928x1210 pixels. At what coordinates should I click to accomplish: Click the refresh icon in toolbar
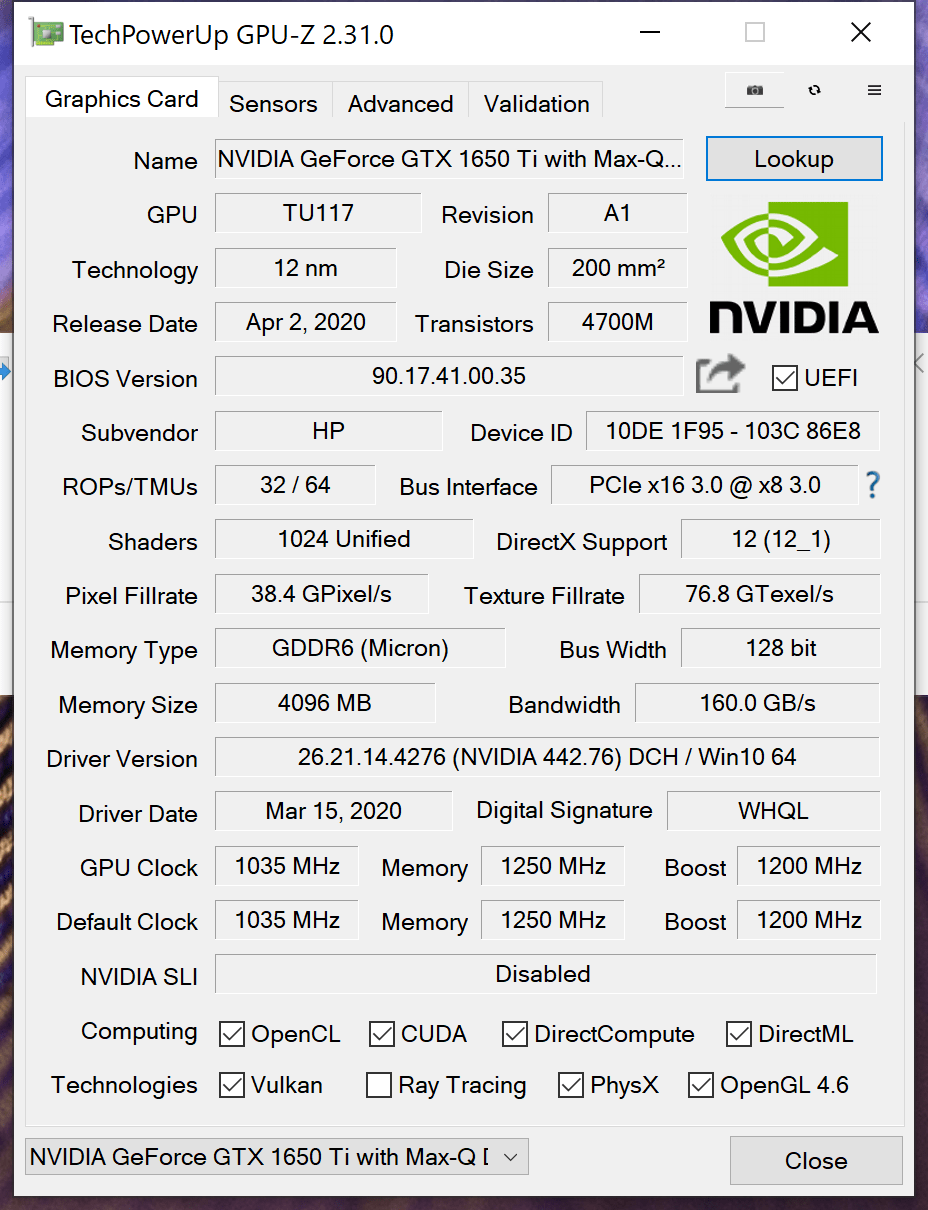tap(815, 90)
